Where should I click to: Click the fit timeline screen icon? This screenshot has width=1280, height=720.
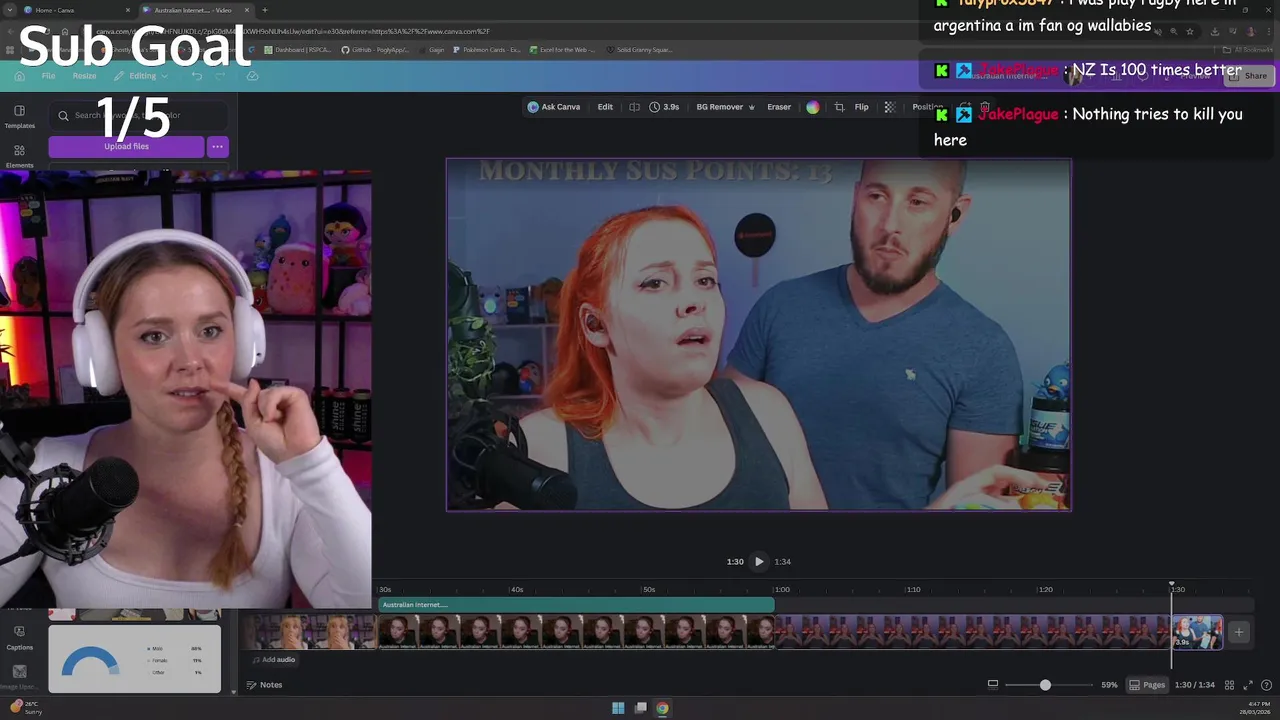[x=992, y=685]
